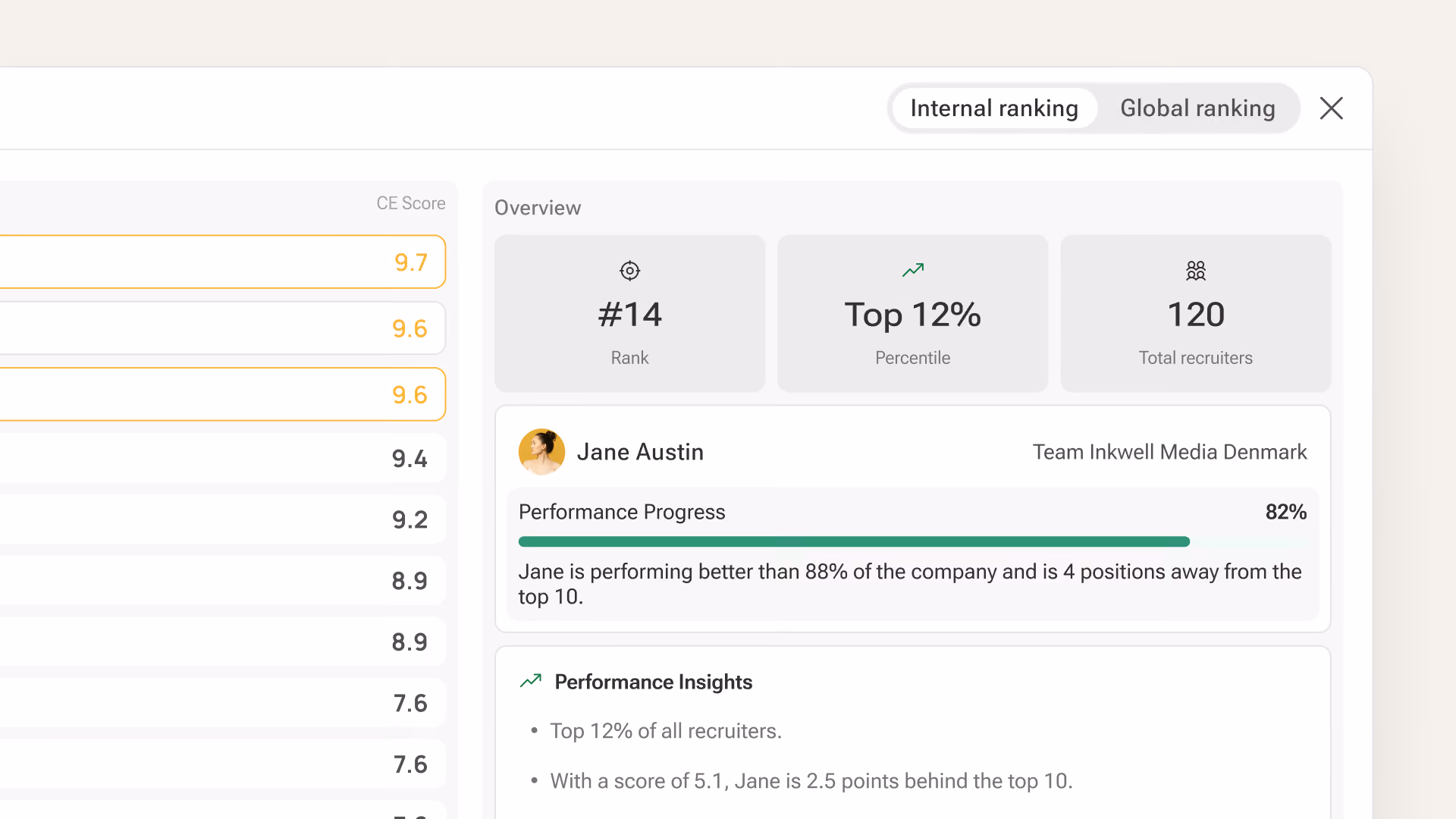
Task: Select the leaderboard row with score 9.2
Action: (x=221, y=519)
